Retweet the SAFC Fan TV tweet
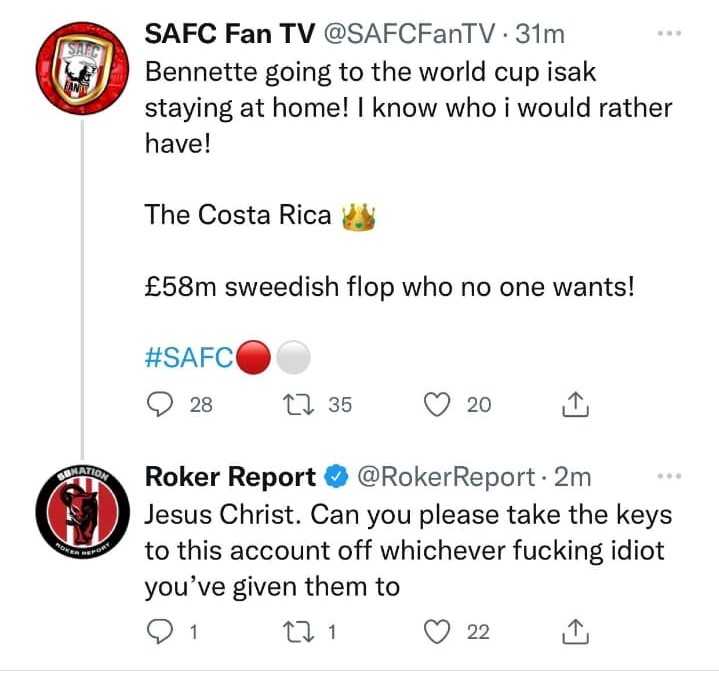 click(298, 405)
